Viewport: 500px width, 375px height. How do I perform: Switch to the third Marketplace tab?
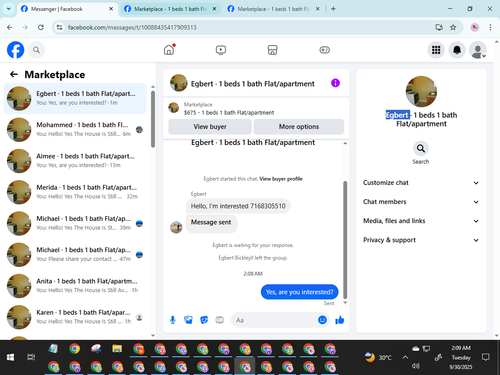(273, 9)
